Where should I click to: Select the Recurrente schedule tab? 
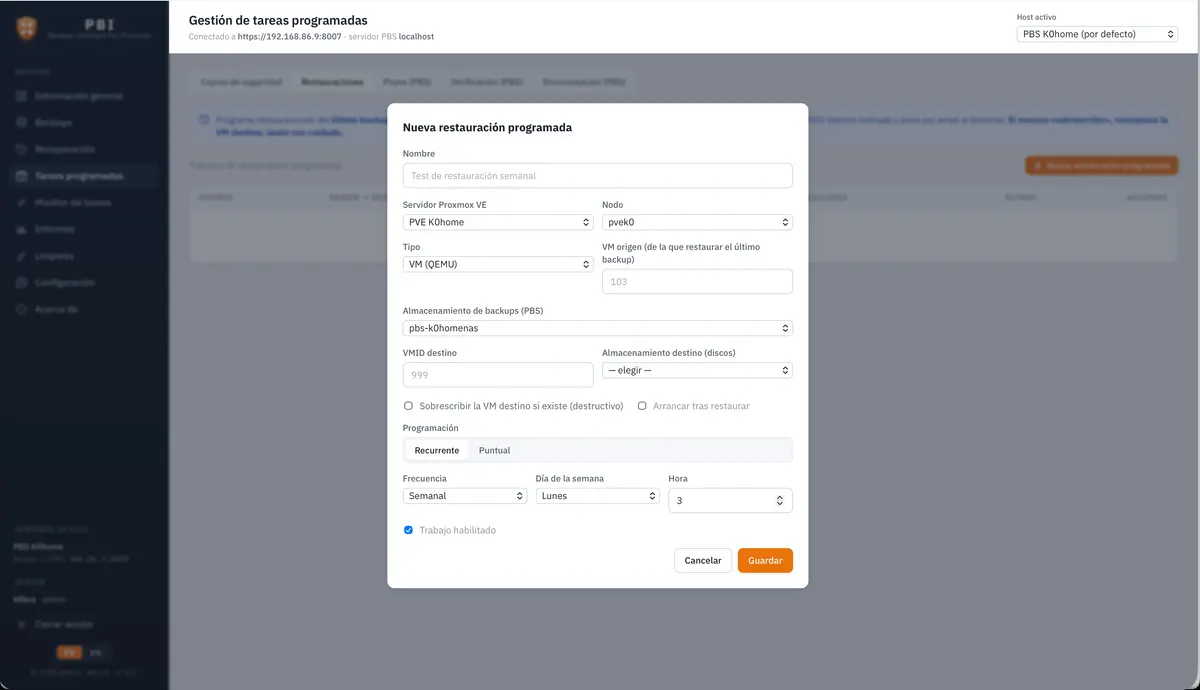pyautogui.click(x=437, y=450)
